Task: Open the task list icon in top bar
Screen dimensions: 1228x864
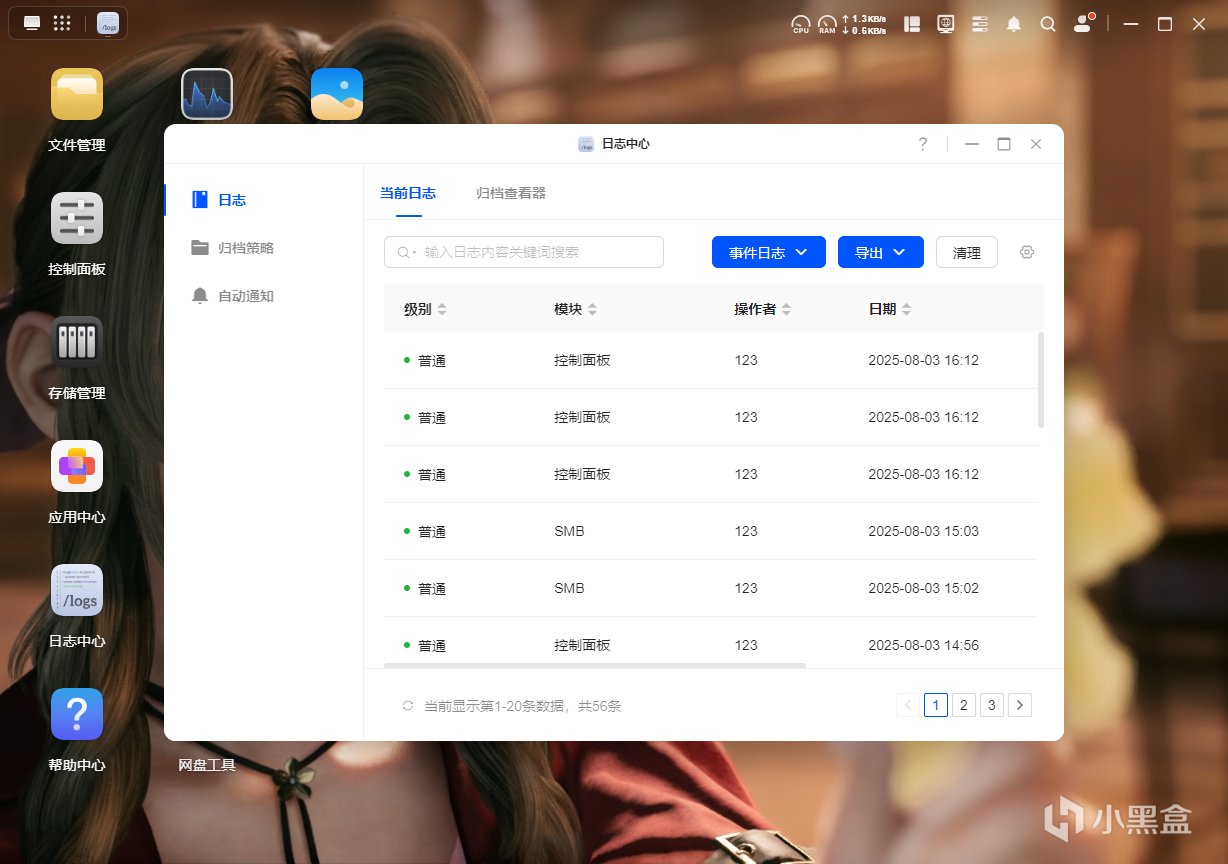Action: pos(980,24)
